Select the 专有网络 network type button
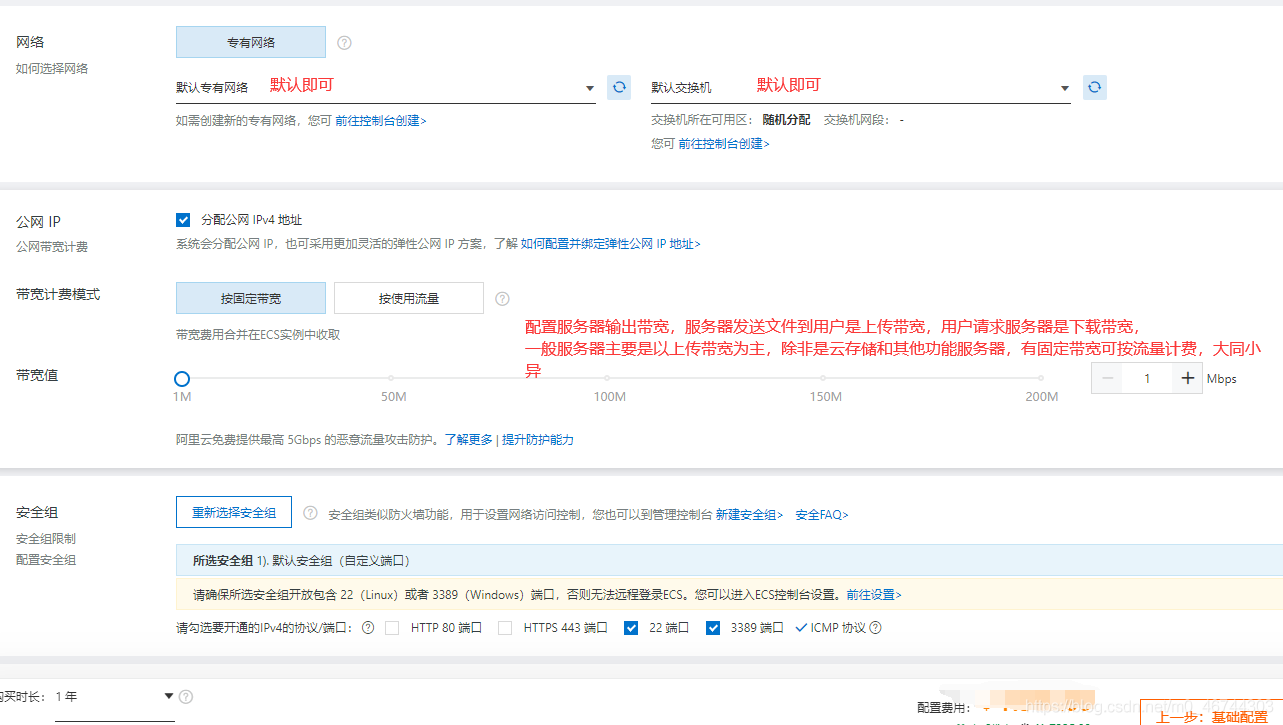Viewport: 1283px width, 725px height. click(251, 42)
